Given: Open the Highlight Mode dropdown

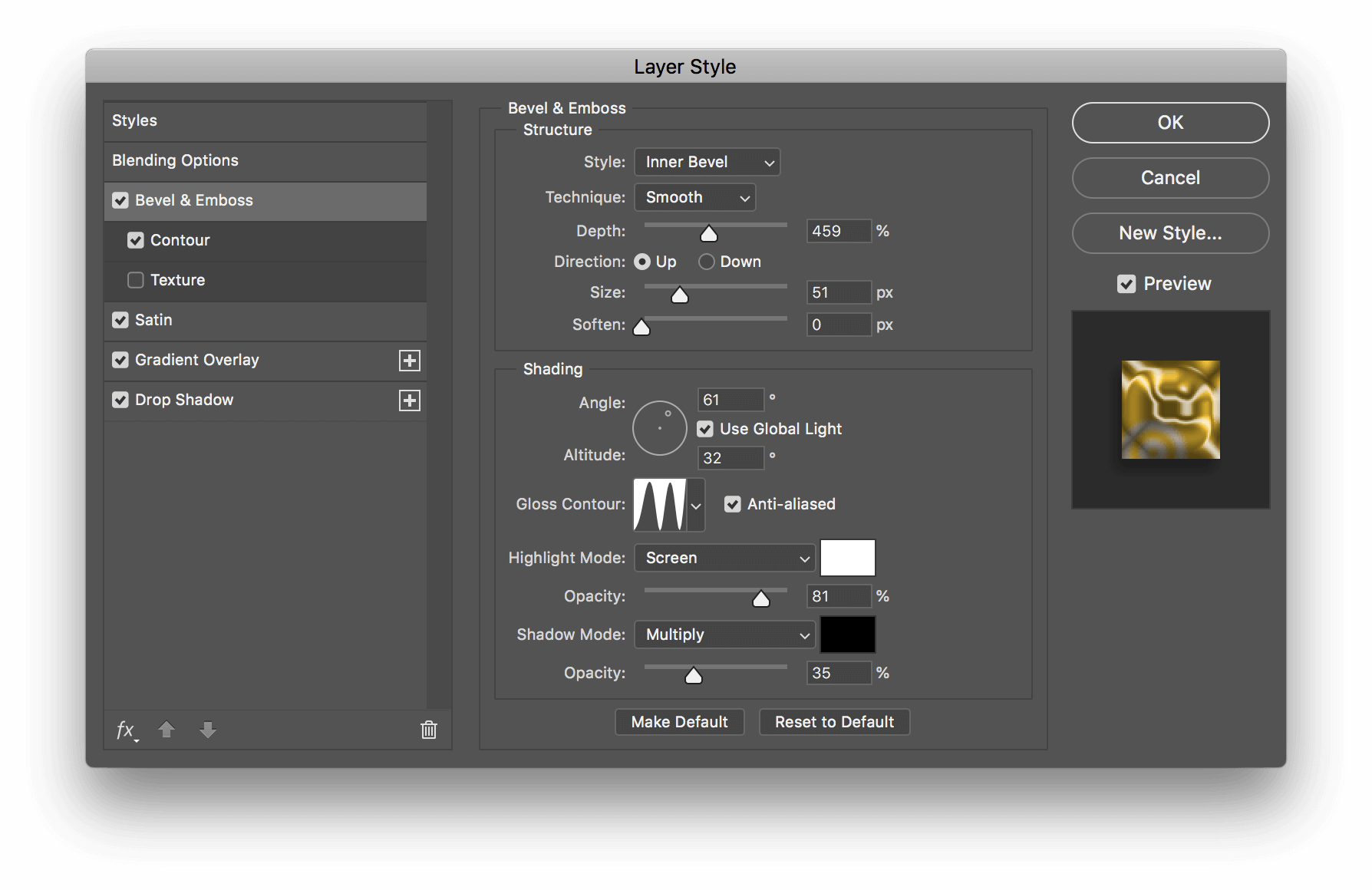Looking at the screenshot, I should pyautogui.click(x=724, y=558).
